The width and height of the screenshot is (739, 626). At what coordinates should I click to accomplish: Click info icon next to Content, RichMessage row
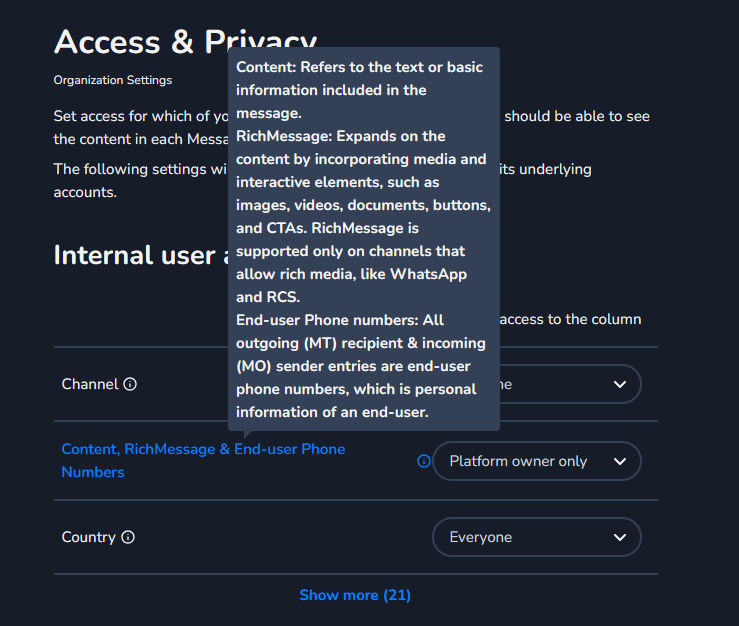(x=423, y=461)
